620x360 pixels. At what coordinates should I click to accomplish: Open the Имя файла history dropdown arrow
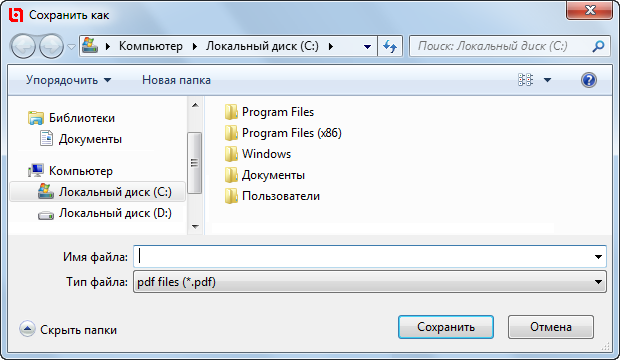pos(598,257)
